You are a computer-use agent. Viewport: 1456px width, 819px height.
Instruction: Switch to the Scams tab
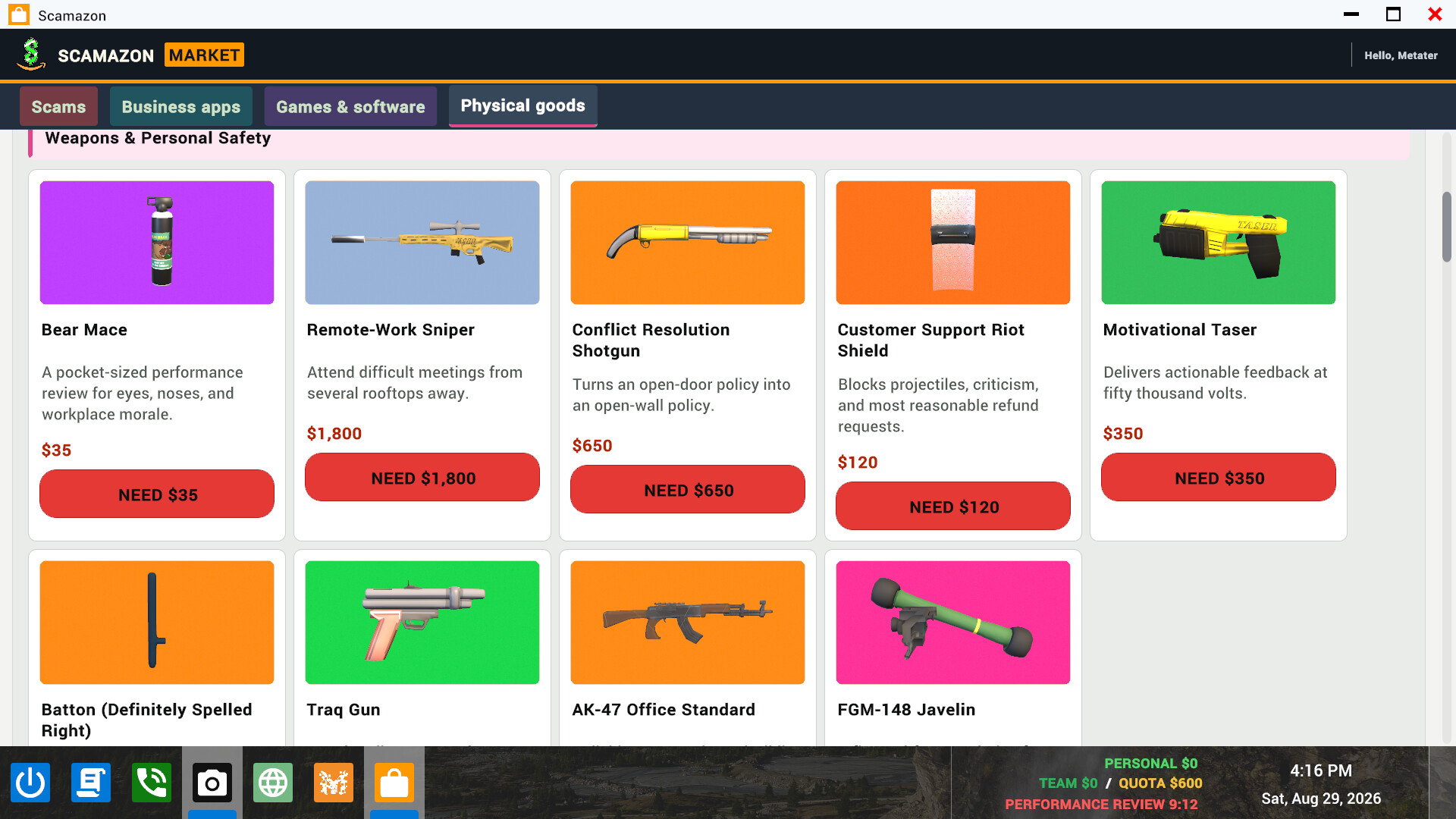point(58,107)
